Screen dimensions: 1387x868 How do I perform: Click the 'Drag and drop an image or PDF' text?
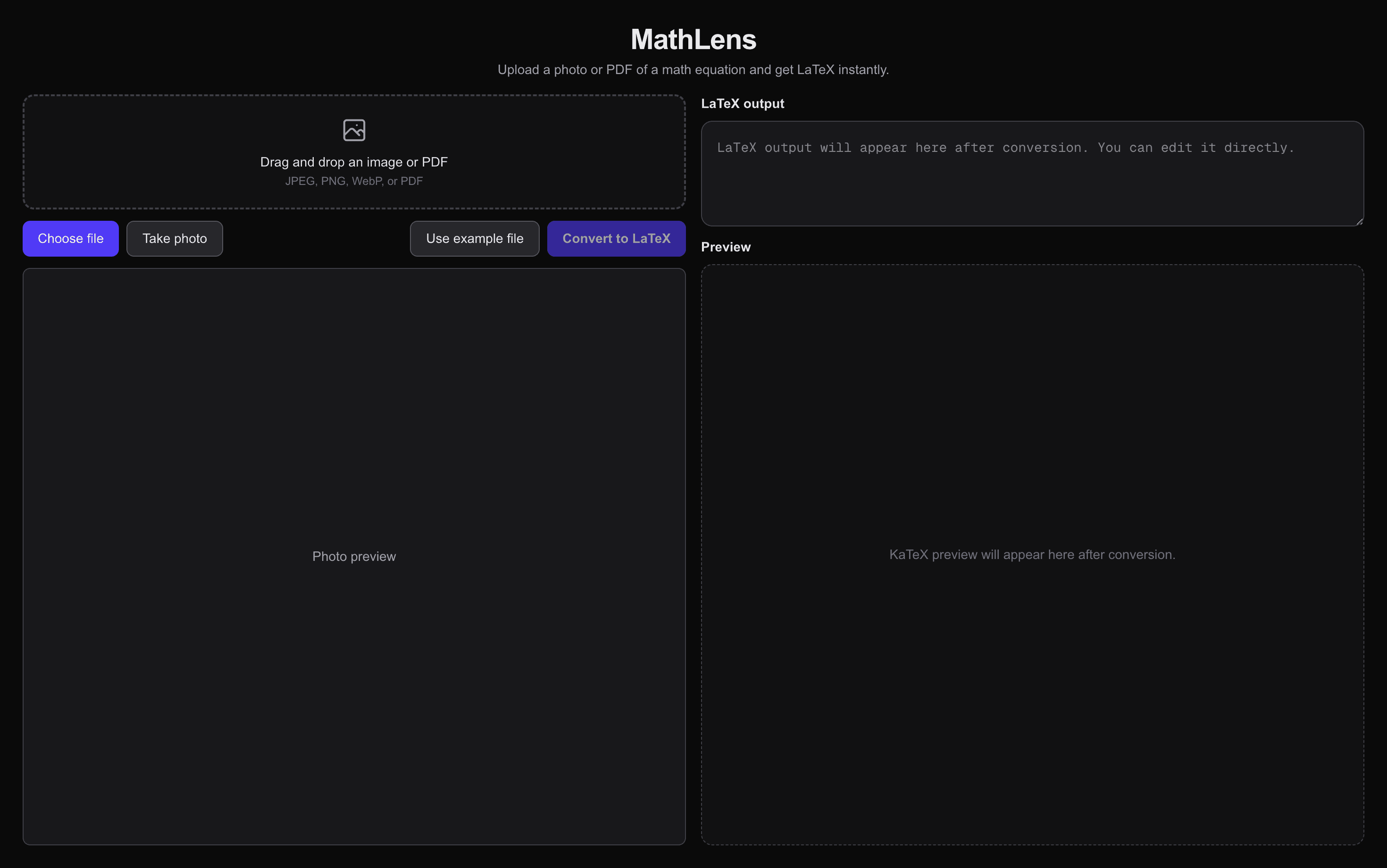(x=354, y=162)
